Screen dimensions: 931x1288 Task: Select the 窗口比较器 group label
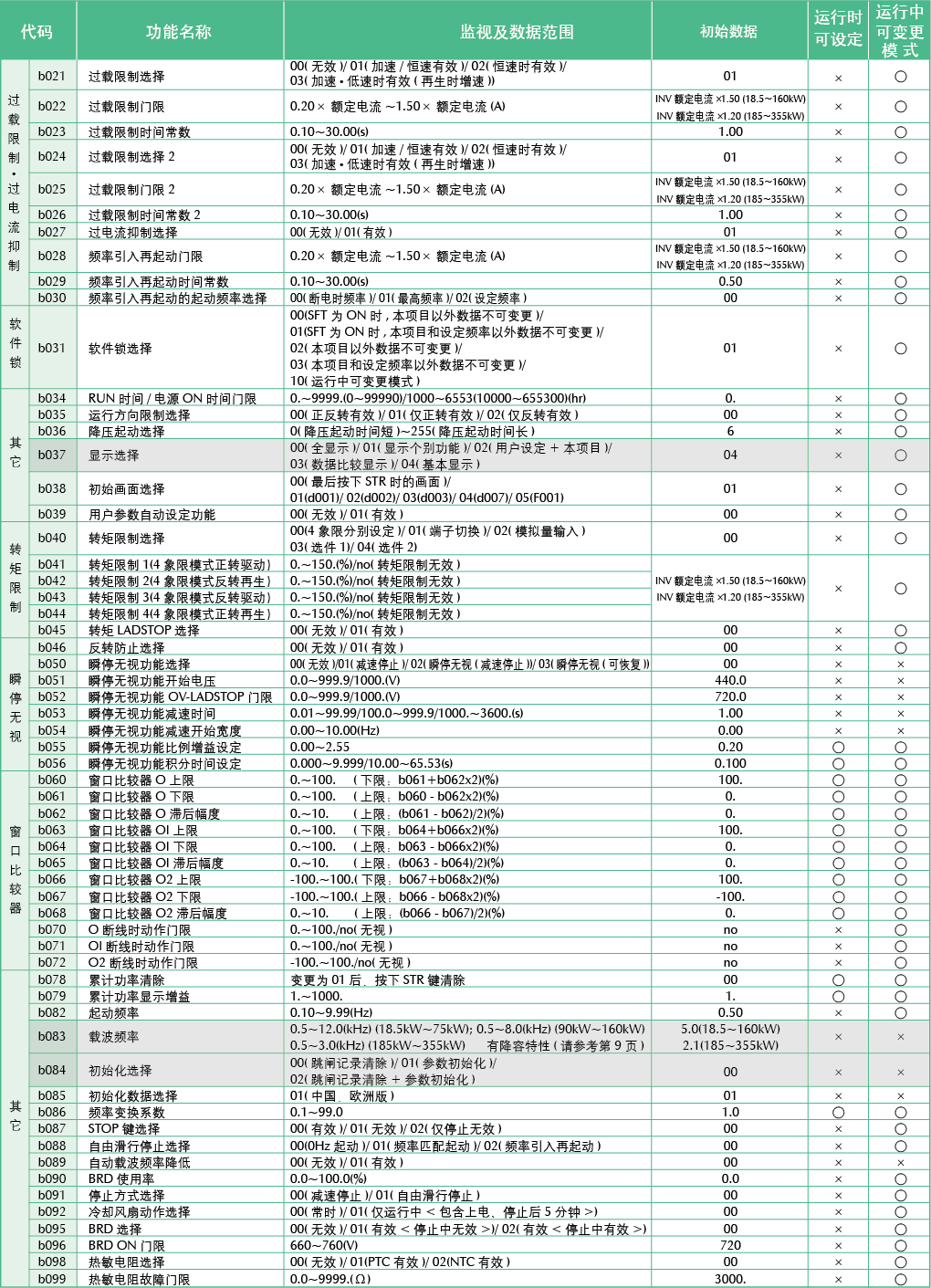point(16,870)
